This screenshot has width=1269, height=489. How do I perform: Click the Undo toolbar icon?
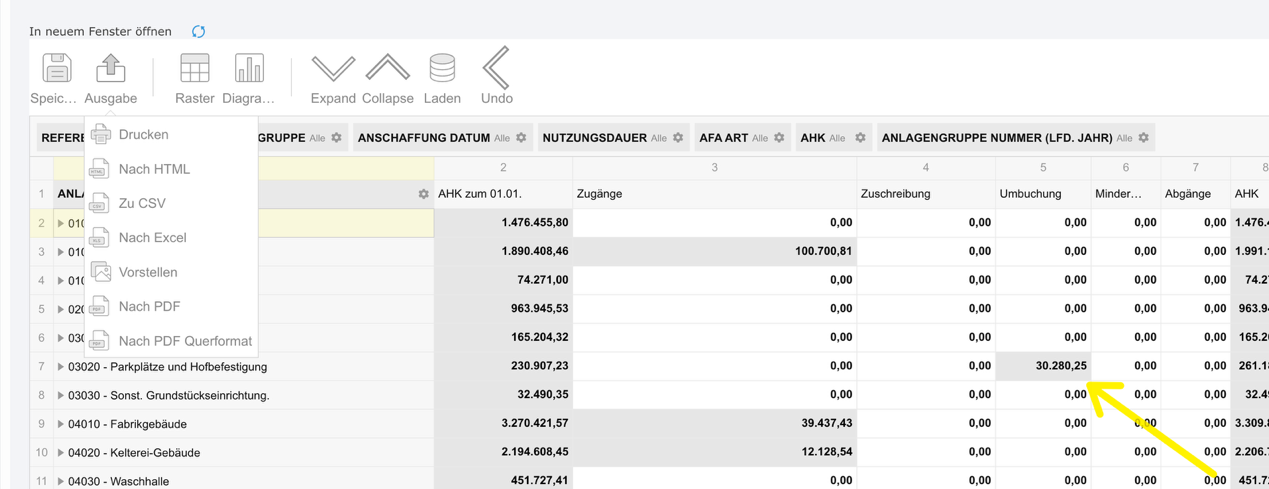tap(497, 69)
